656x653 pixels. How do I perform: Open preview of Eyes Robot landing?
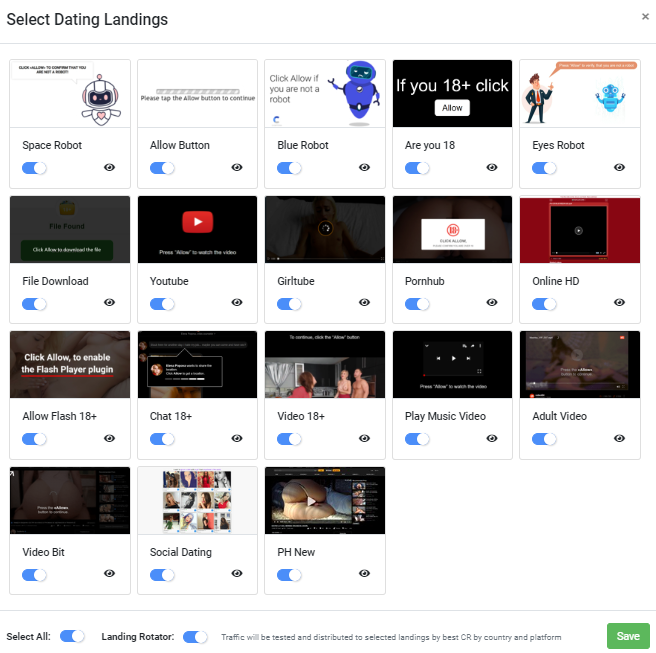pos(619,168)
